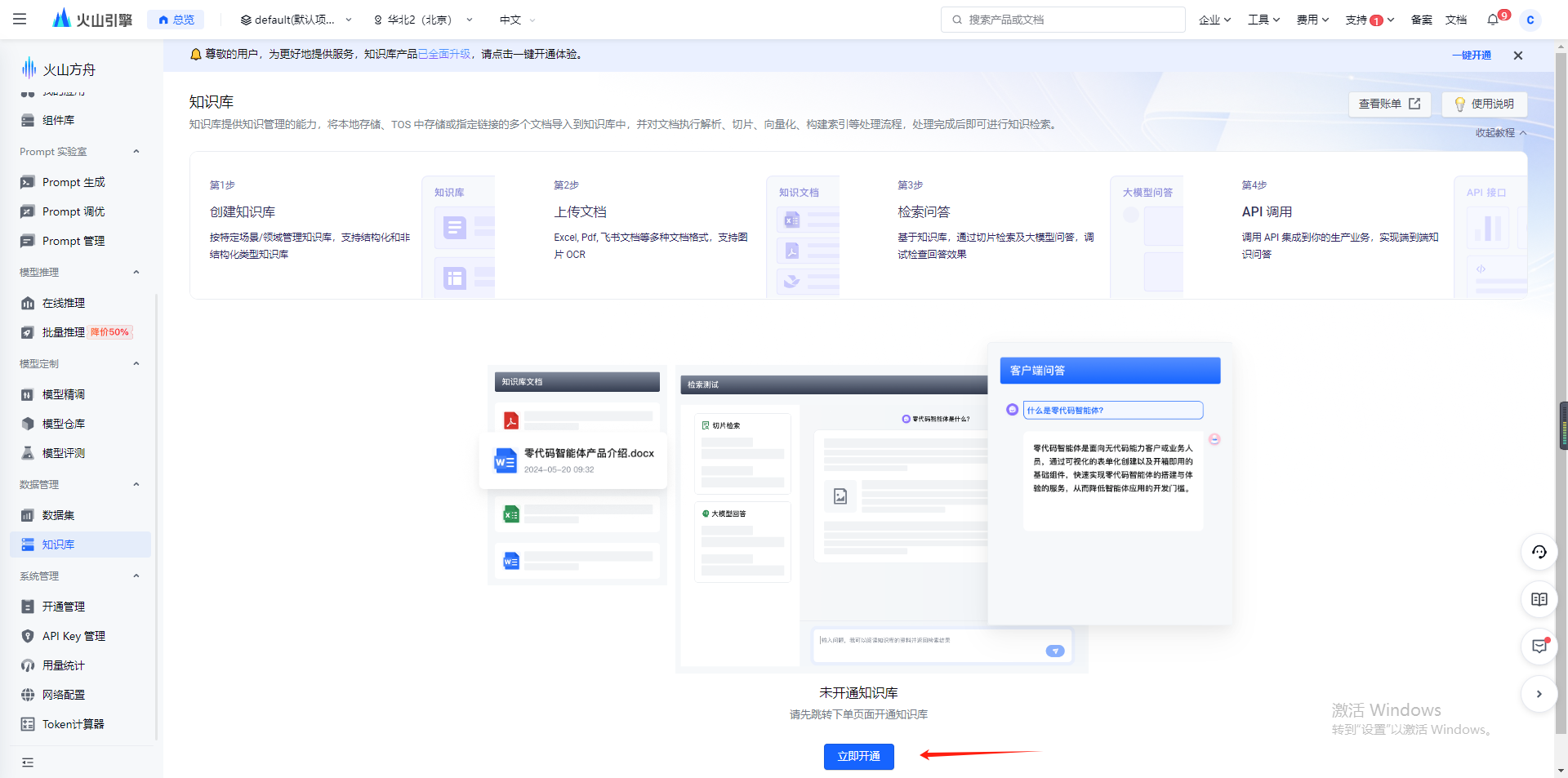The image size is (1568, 778).
Task: Click the 在线推理 icon
Action: [x=28, y=303]
